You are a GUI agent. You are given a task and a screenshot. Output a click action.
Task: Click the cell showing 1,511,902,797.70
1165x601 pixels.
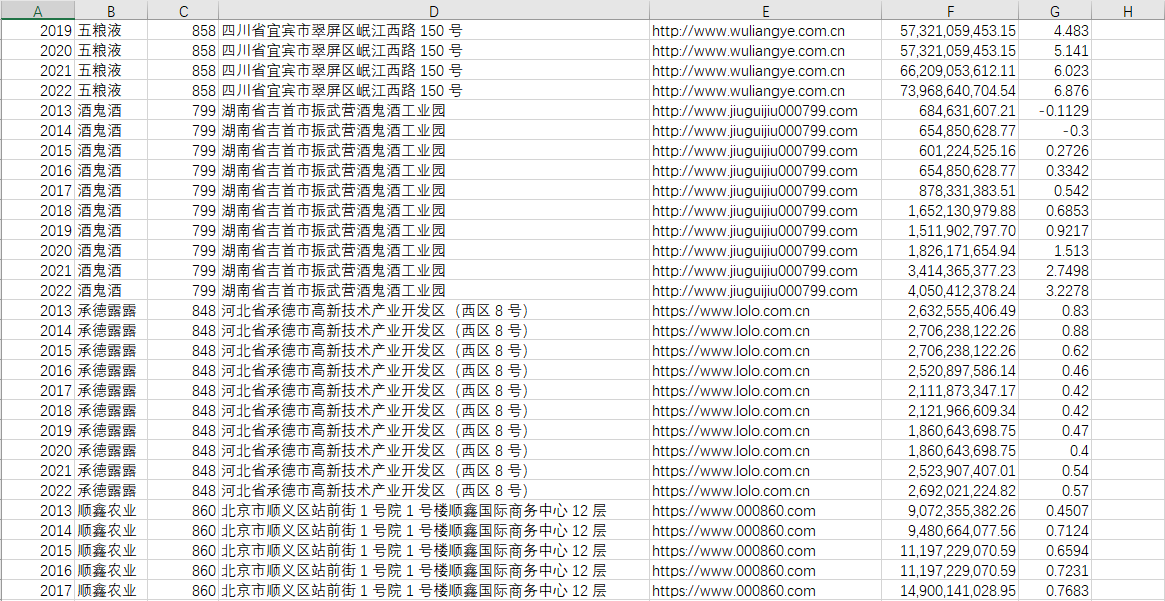(950, 231)
